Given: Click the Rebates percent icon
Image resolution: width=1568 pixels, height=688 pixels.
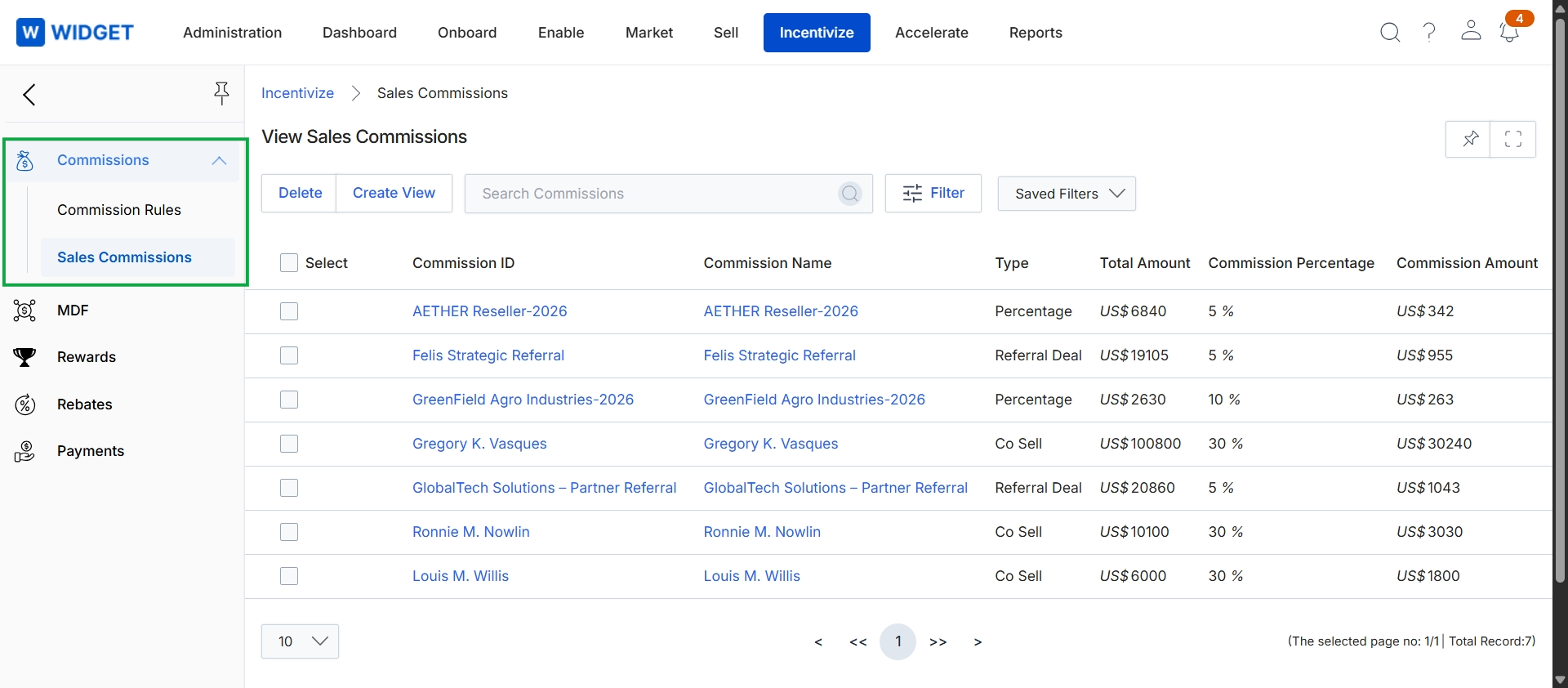Looking at the screenshot, I should click(x=25, y=404).
